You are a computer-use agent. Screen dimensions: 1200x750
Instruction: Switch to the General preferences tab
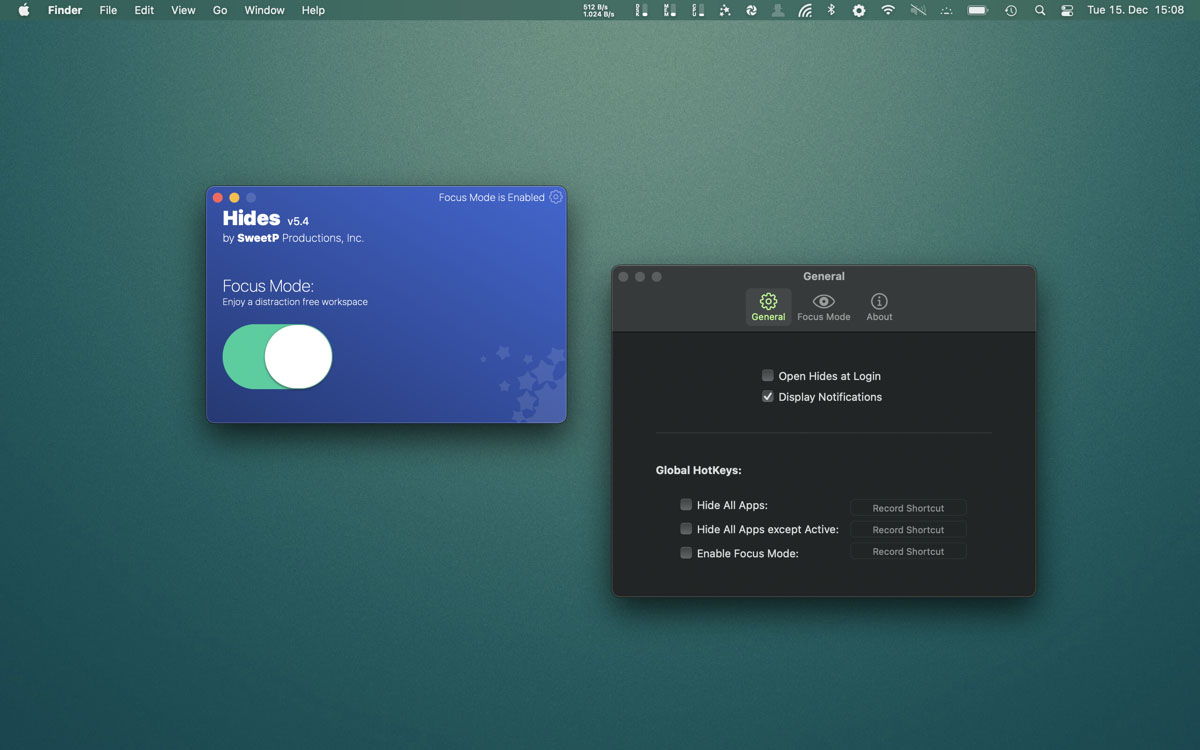click(768, 307)
